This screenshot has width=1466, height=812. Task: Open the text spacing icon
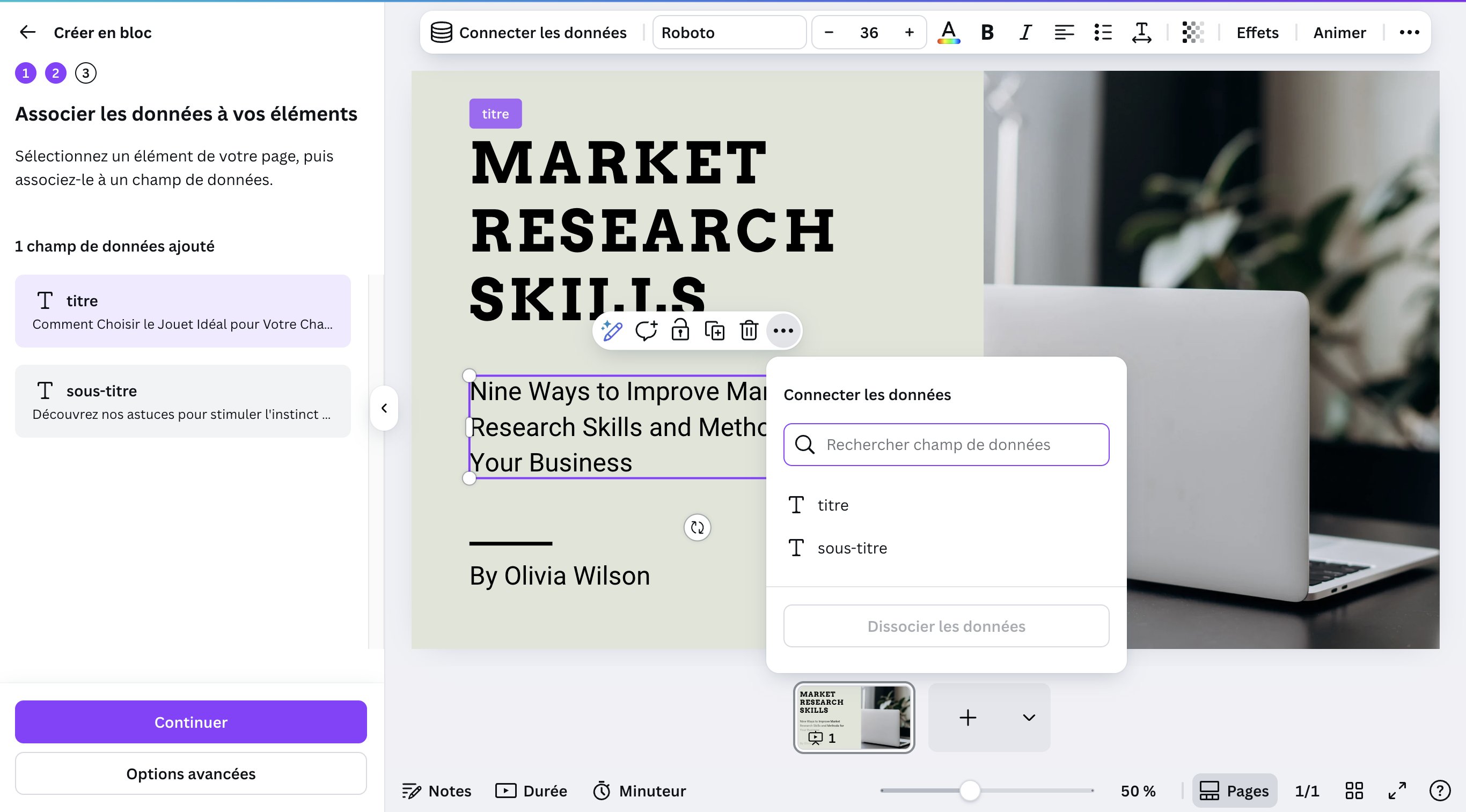click(x=1141, y=32)
